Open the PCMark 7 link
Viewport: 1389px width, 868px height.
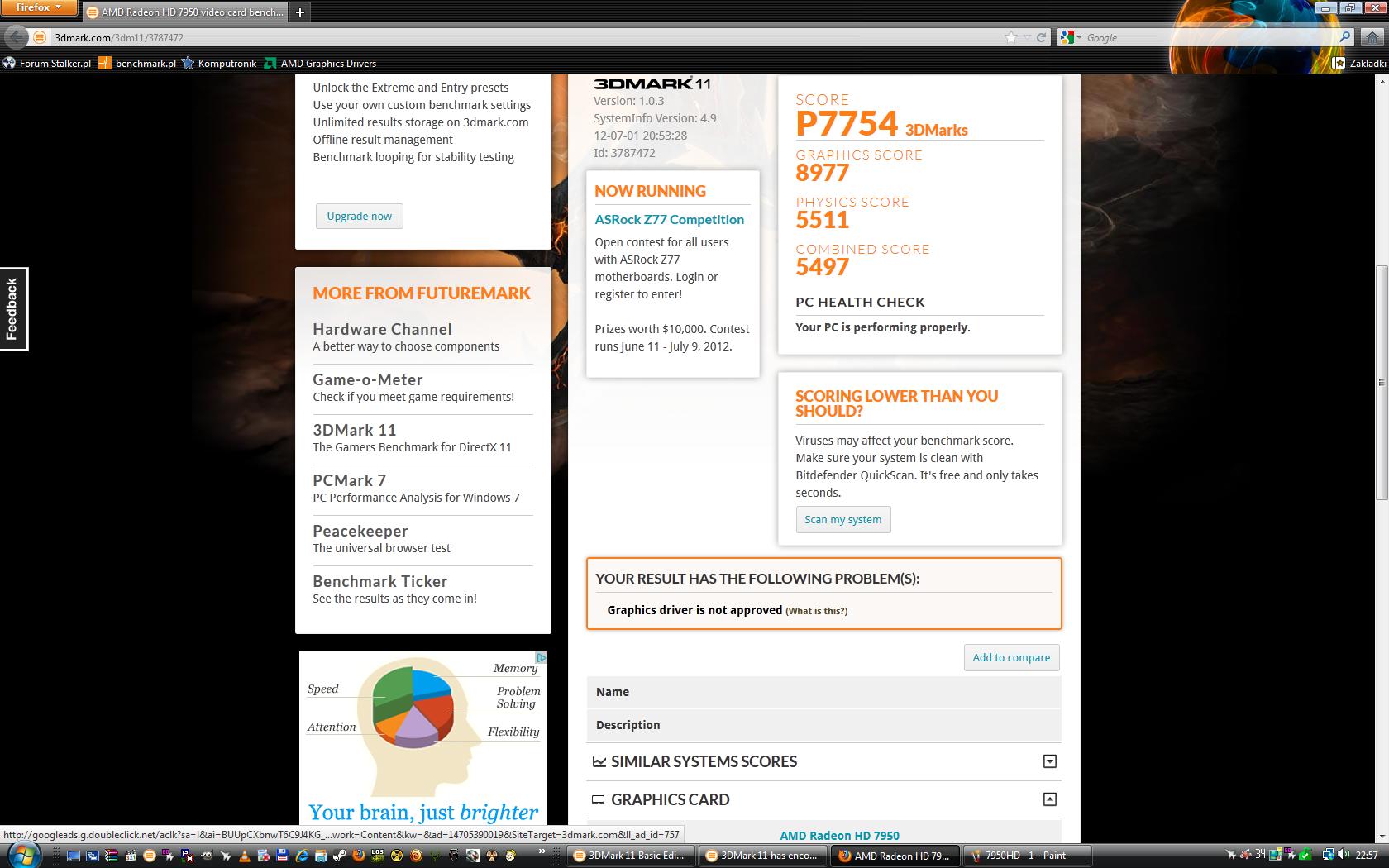349,480
